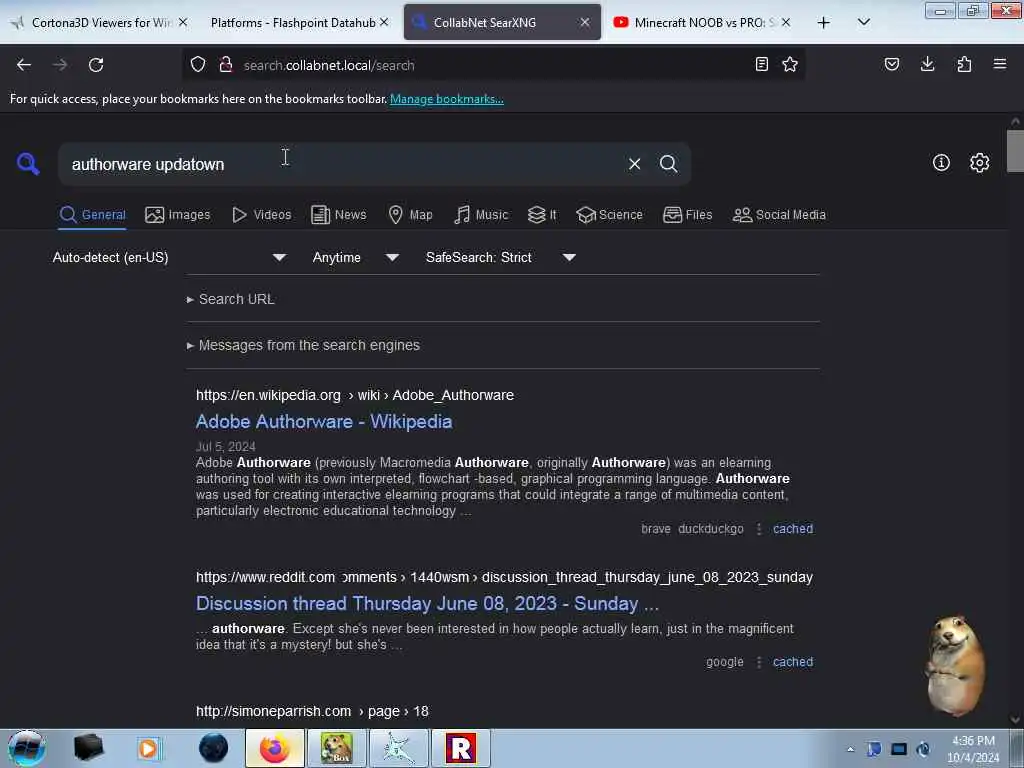
Task: Submit search with magnifier button
Action: pyautogui.click(x=668, y=164)
